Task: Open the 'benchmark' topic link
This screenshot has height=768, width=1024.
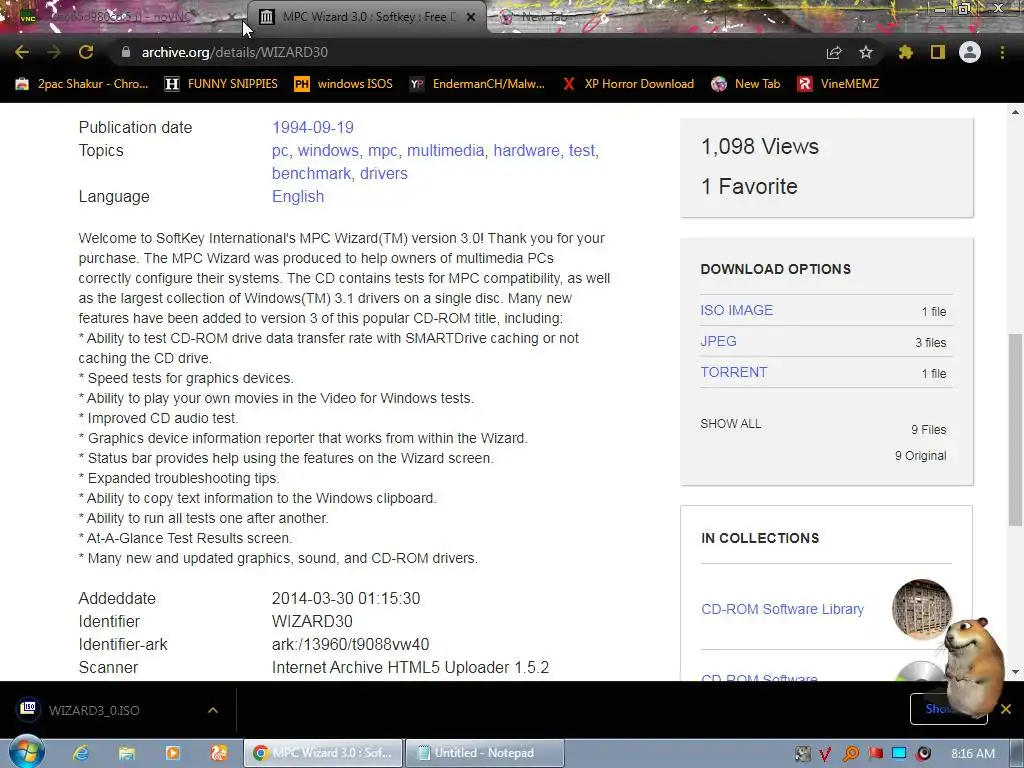Action: tap(311, 174)
